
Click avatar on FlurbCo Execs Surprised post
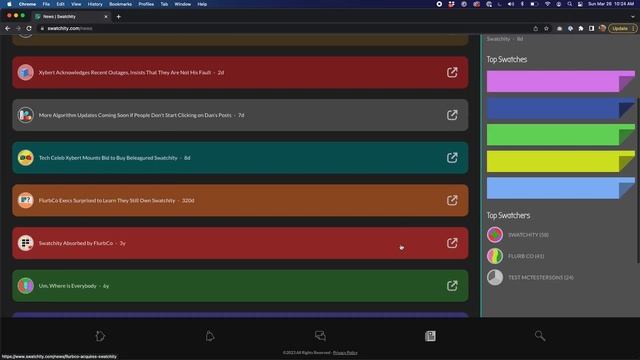coord(25,200)
